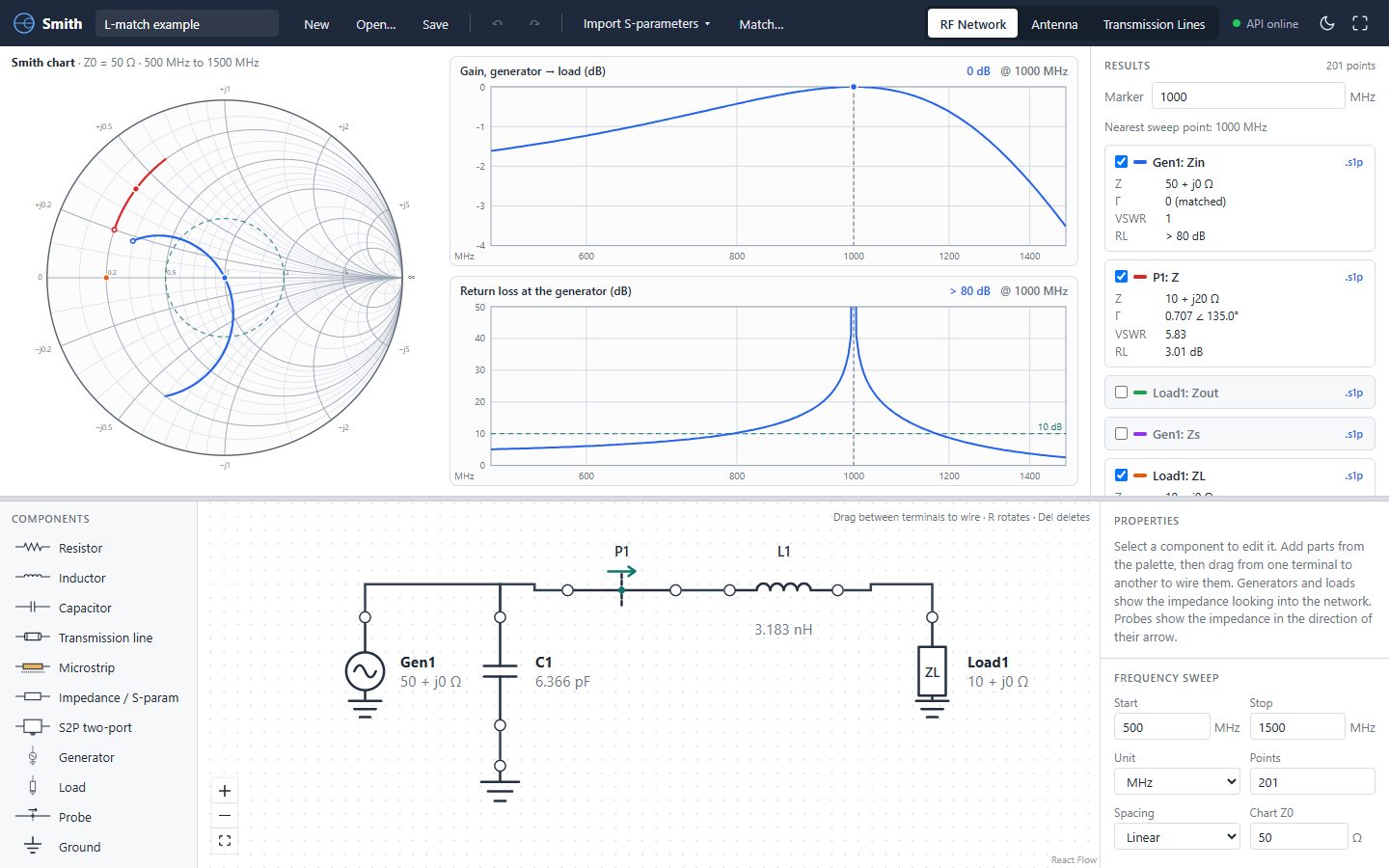Export P1: Z as .s1p
The image size is (1389, 868).
point(1354,277)
